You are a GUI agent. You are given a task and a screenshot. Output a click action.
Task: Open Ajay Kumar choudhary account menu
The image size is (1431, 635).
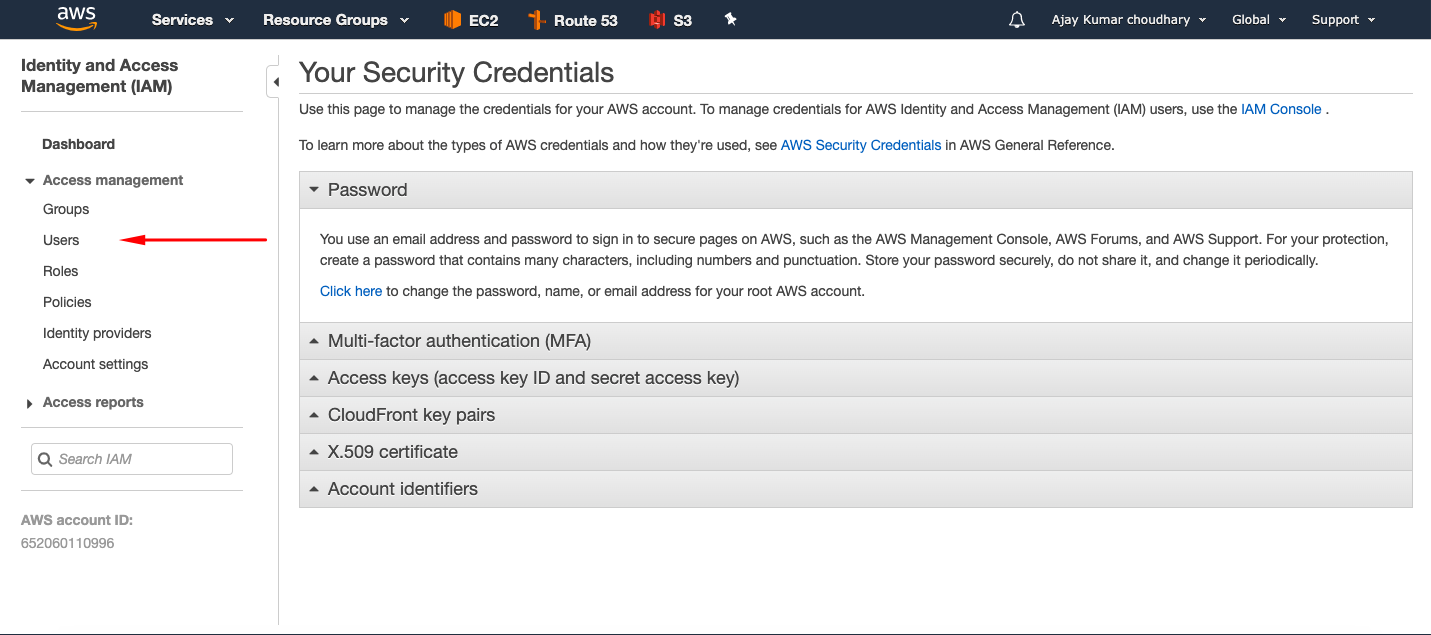click(1129, 20)
